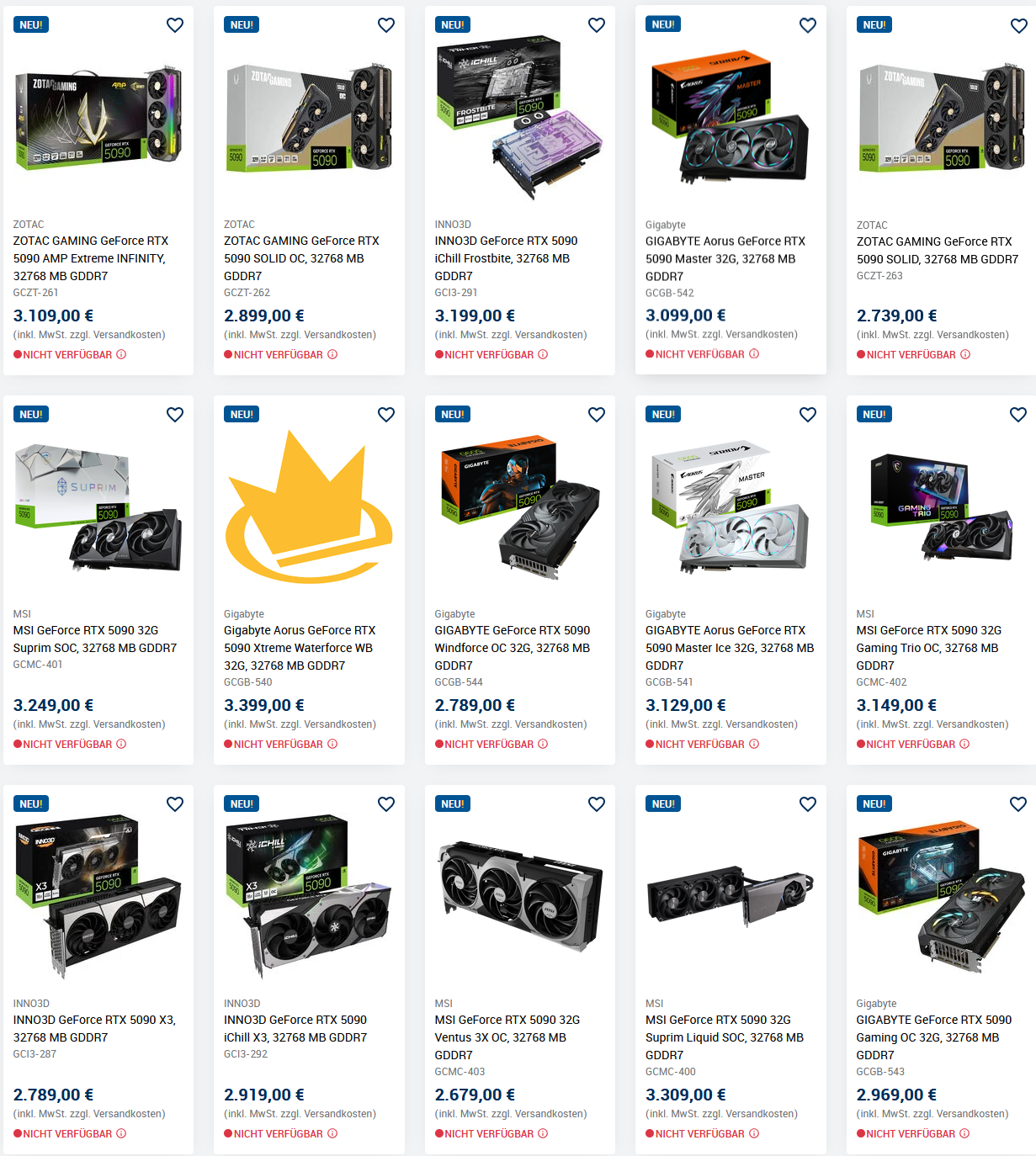The height and width of the screenshot is (1156, 1036).
Task: View info icon for Gigabyte Gaming OC 32G
Action: (964, 1133)
